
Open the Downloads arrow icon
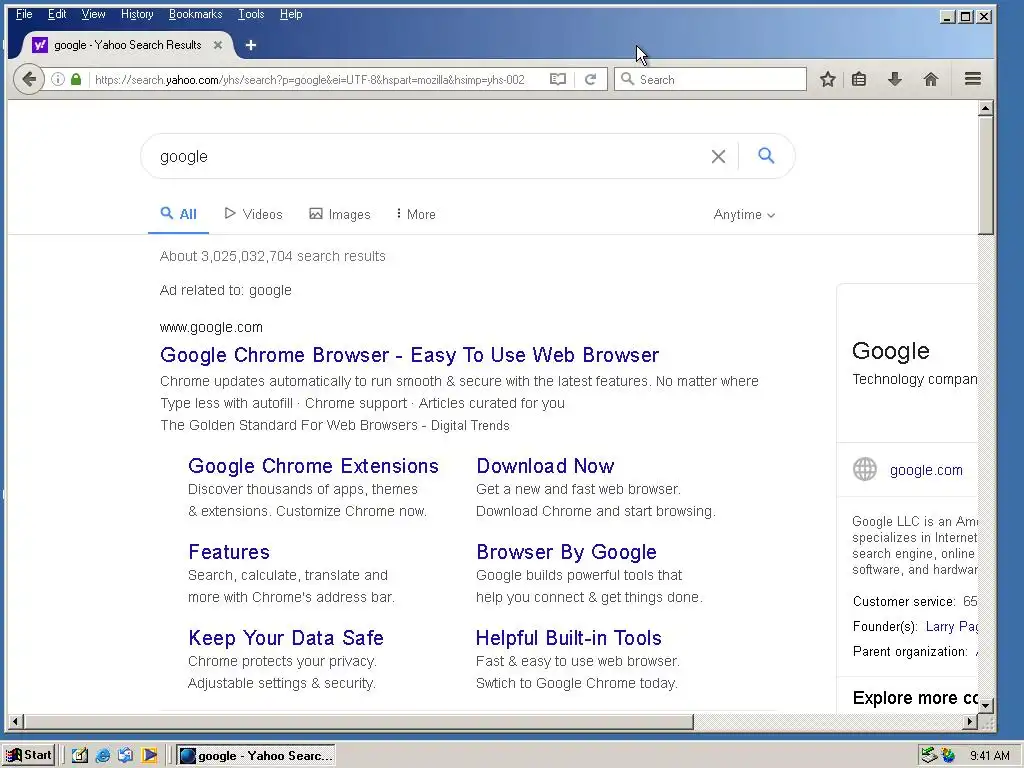click(895, 80)
